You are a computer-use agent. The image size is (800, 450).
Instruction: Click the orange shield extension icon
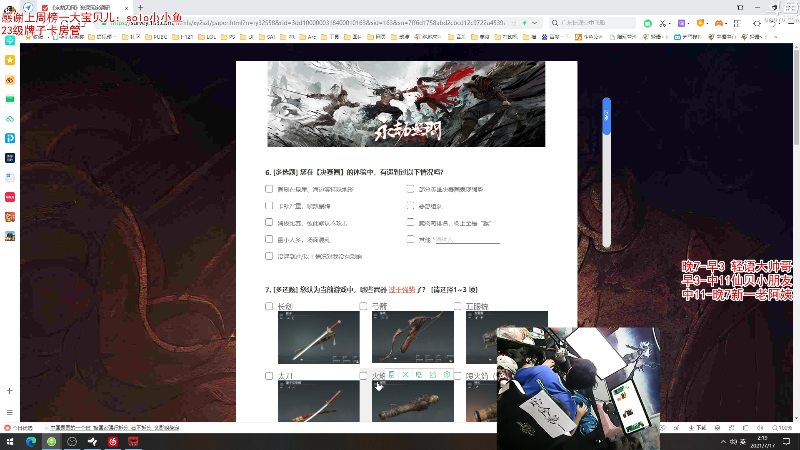pyautogui.click(x=701, y=23)
